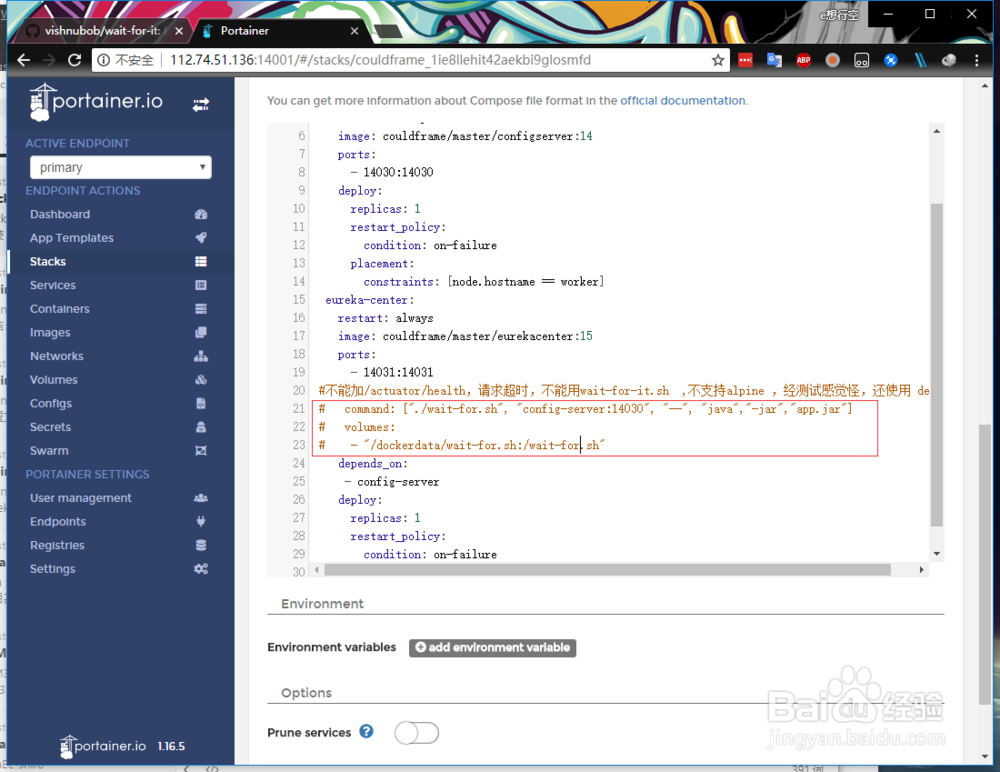
Task: Click the Configs file icon
Action: tap(201, 403)
